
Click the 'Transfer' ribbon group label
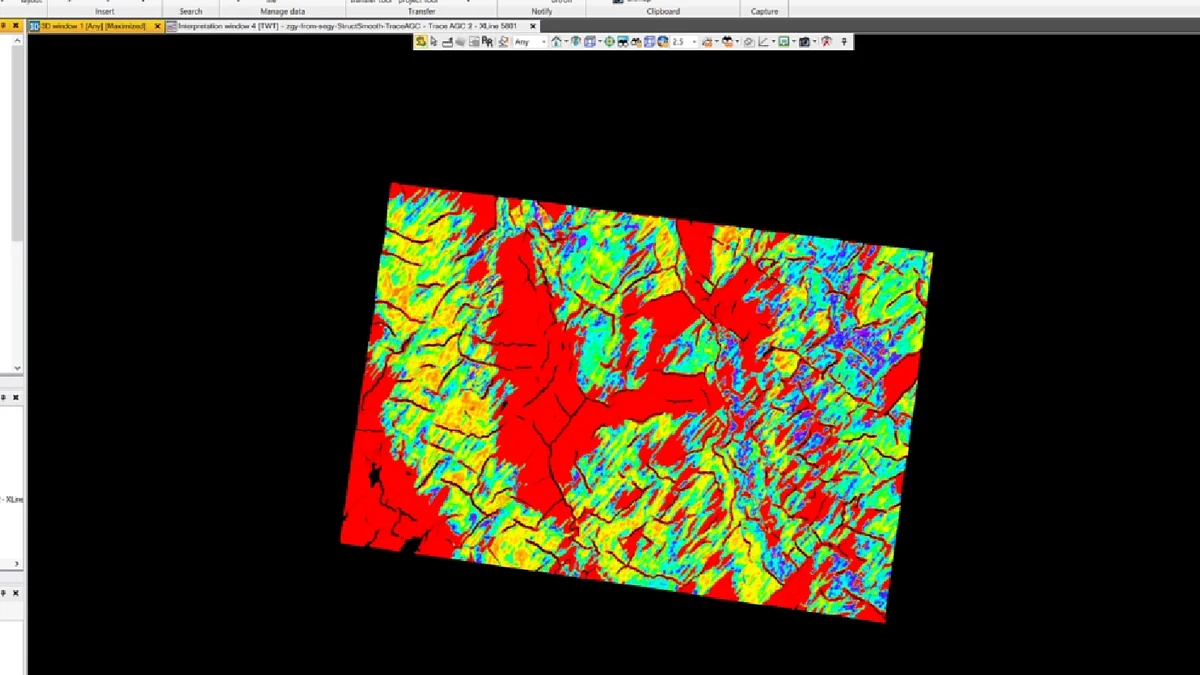point(421,11)
